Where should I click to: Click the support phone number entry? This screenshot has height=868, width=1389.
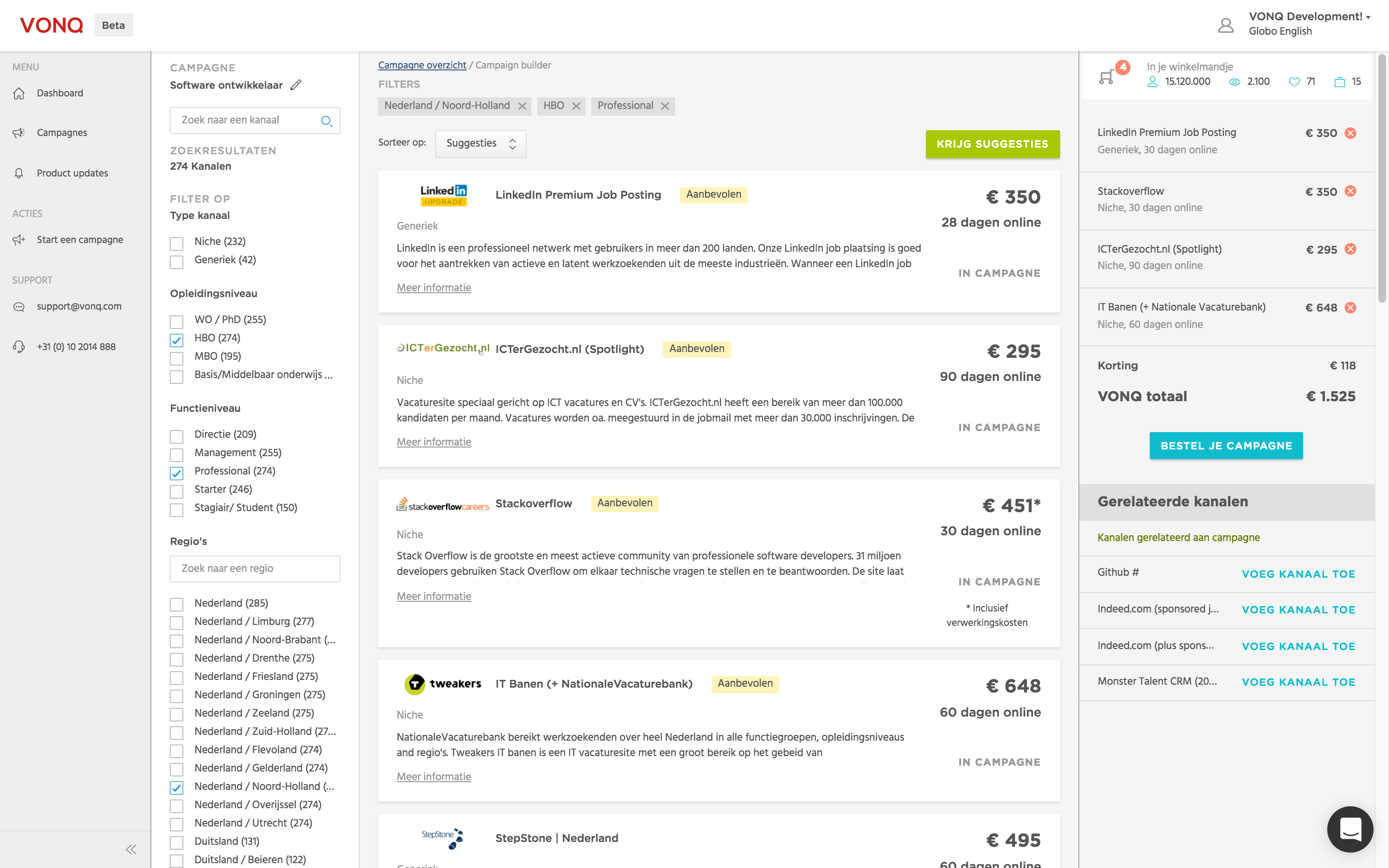pyautogui.click(x=76, y=347)
